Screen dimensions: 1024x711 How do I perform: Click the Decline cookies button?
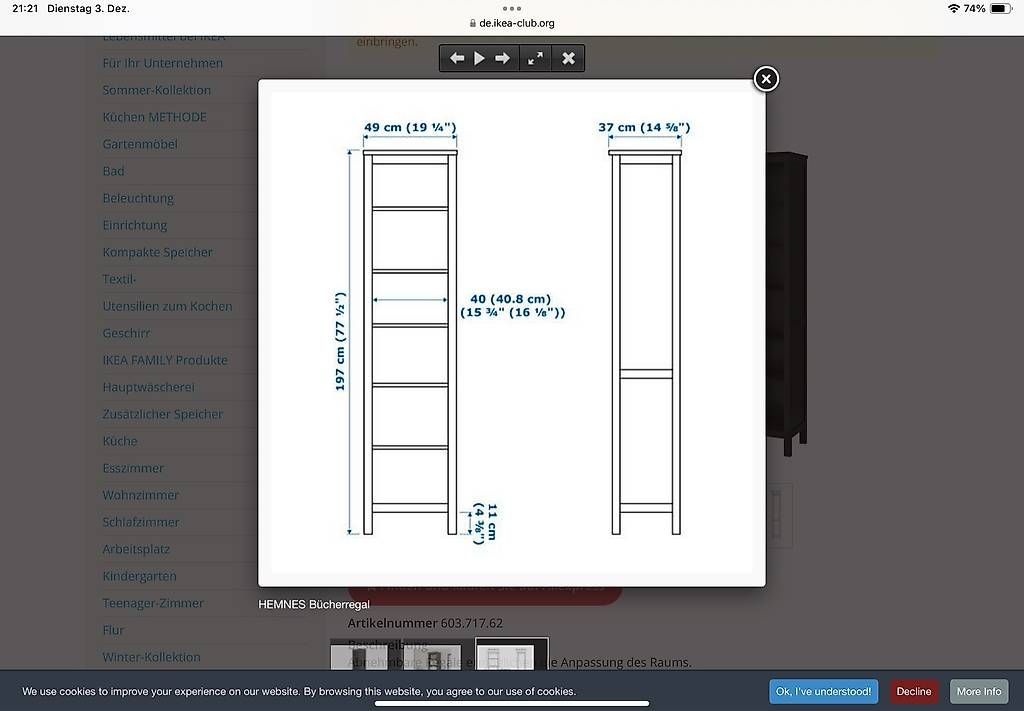(x=914, y=691)
